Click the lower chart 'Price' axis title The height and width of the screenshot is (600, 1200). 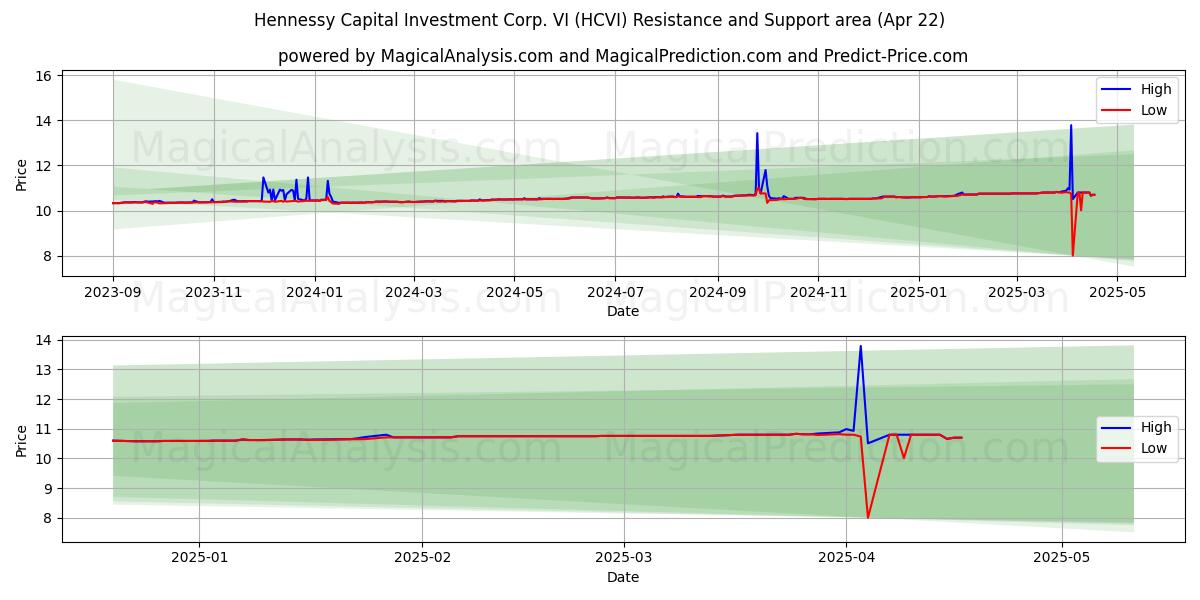[22, 440]
